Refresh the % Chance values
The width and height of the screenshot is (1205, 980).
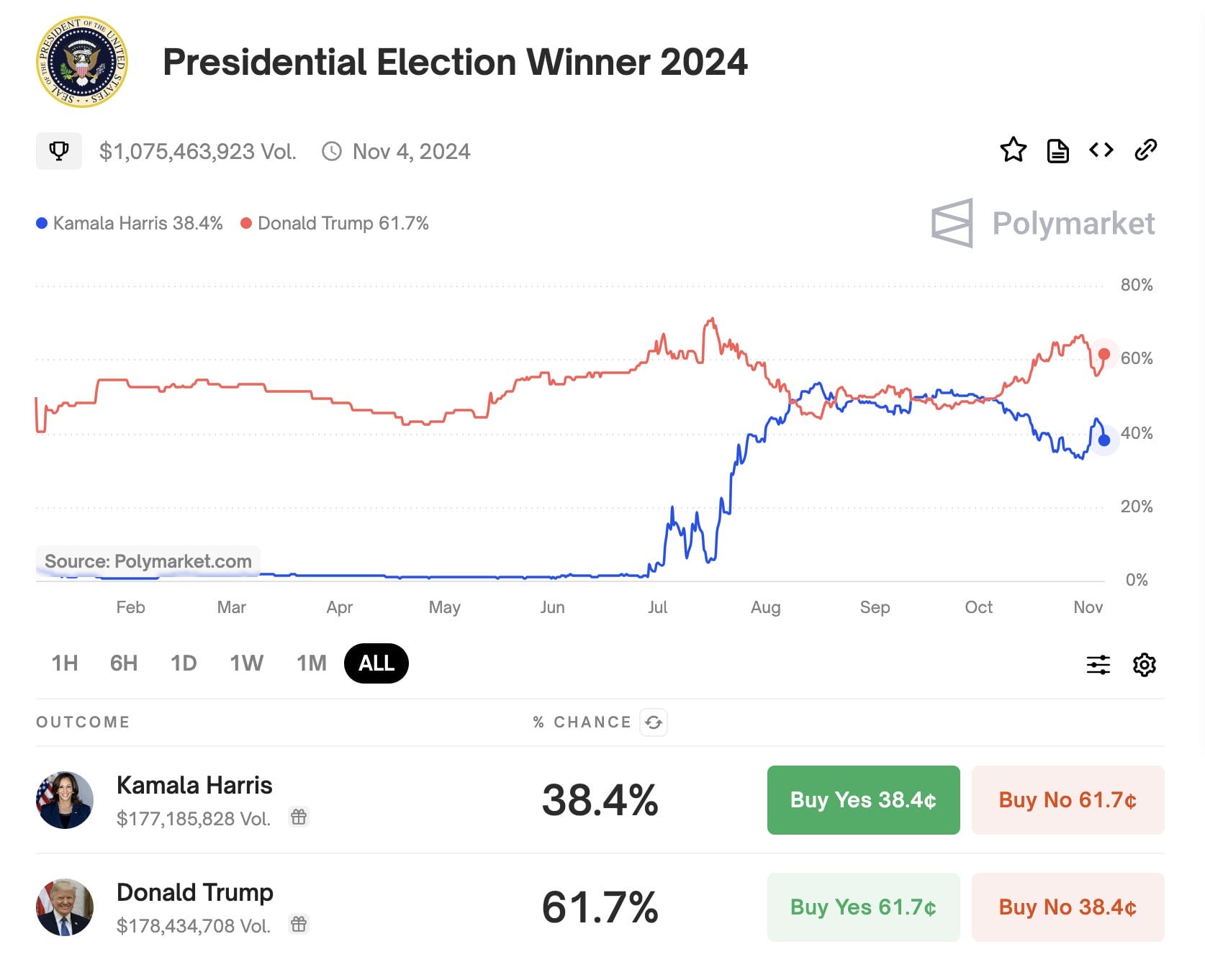655,722
